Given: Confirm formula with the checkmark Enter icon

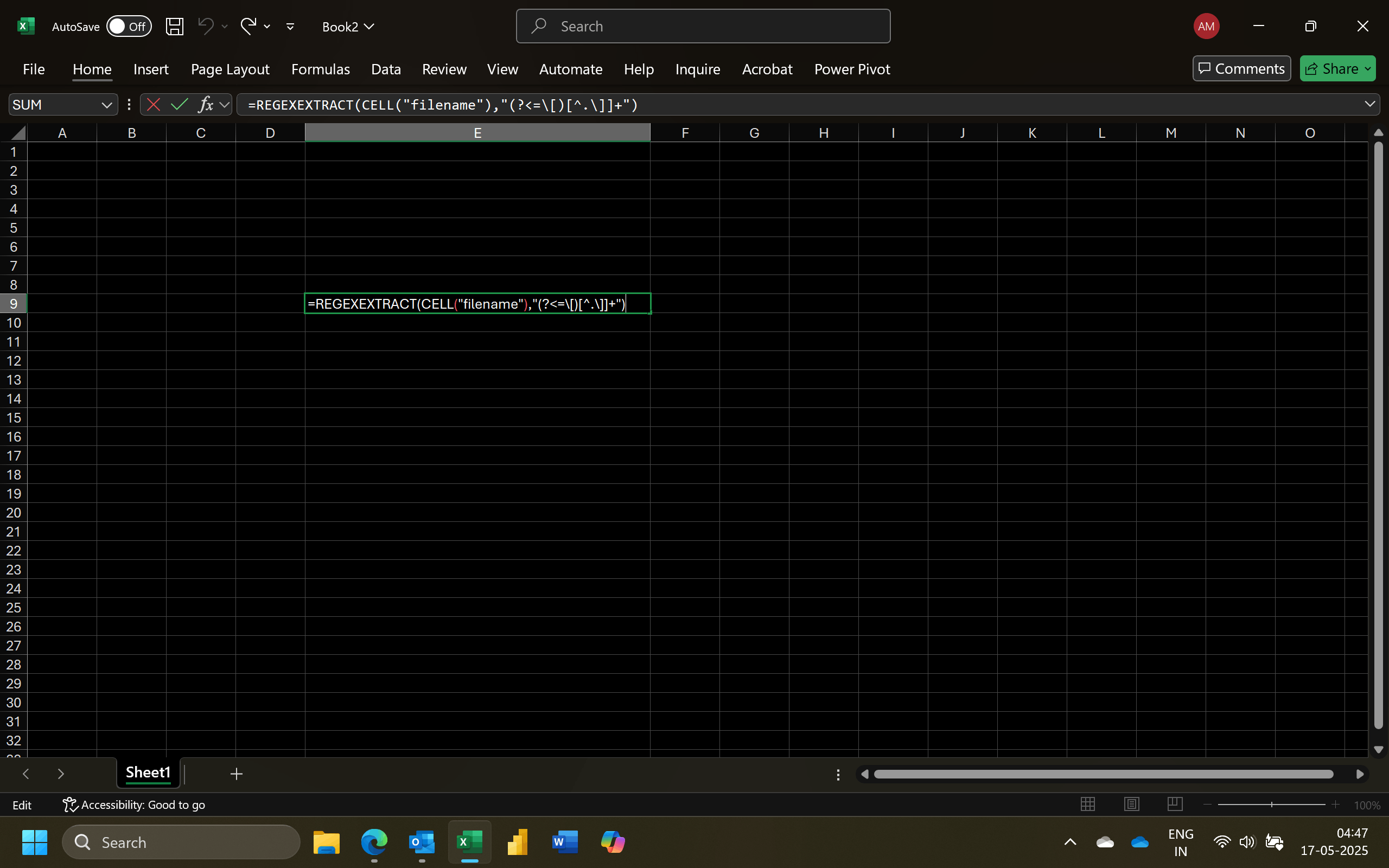Looking at the screenshot, I should (180, 105).
